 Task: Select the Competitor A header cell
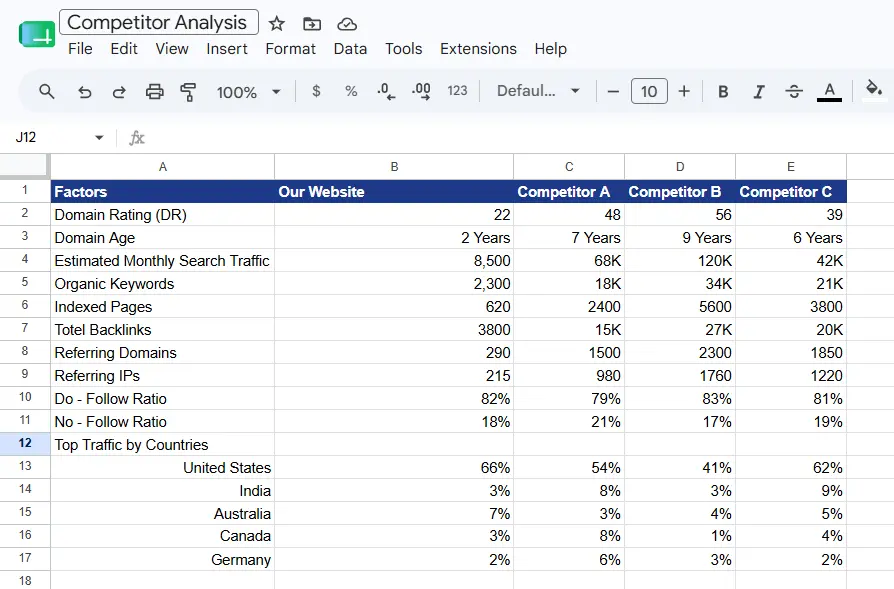tap(569, 192)
